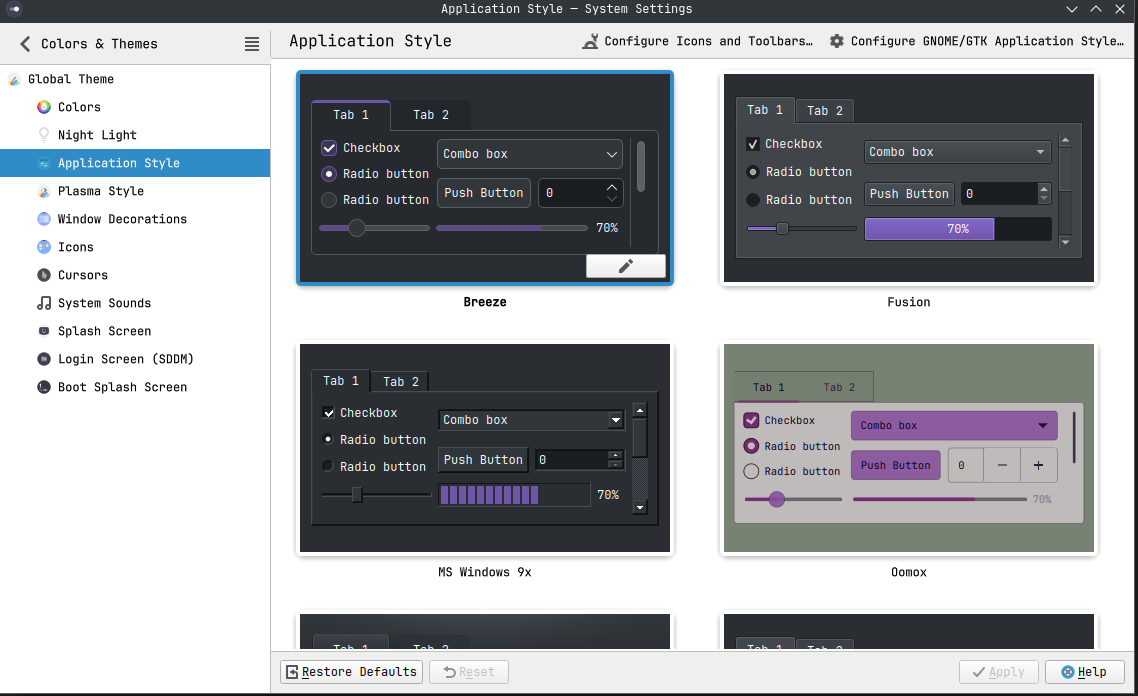Click the slider handle in Oomox preview
Viewport: 1138px width, 696px height.
[777, 499]
